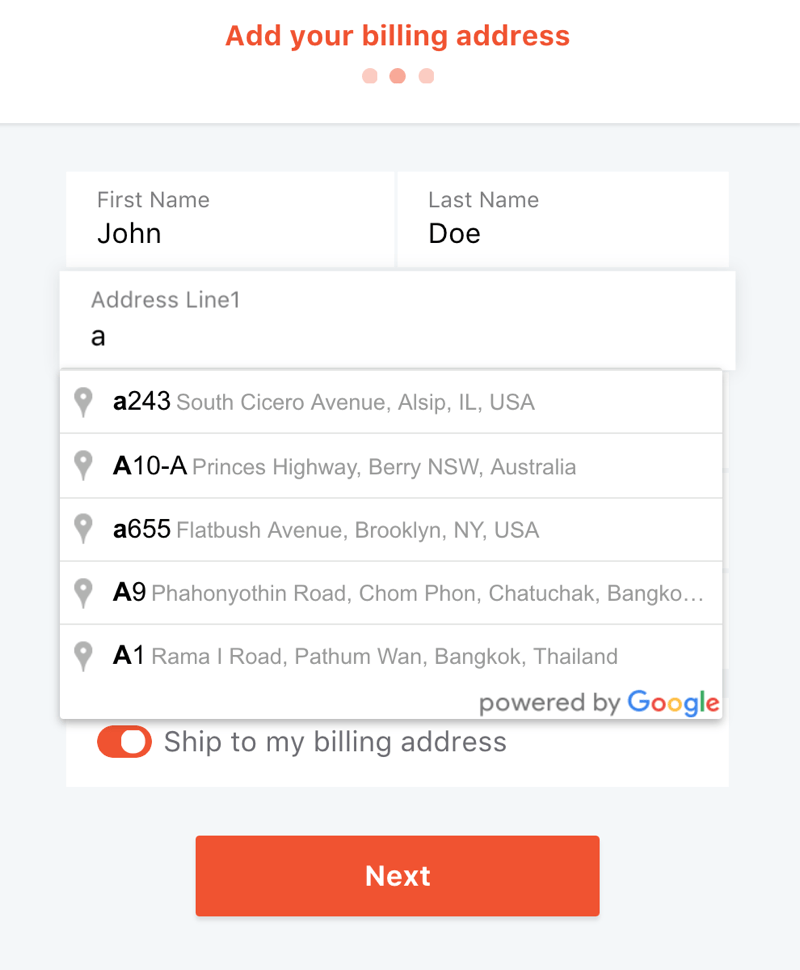The height and width of the screenshot is (970, 800).
Task: Click the pin icon beside A1 Rama I Road
Action: (83, 656)
